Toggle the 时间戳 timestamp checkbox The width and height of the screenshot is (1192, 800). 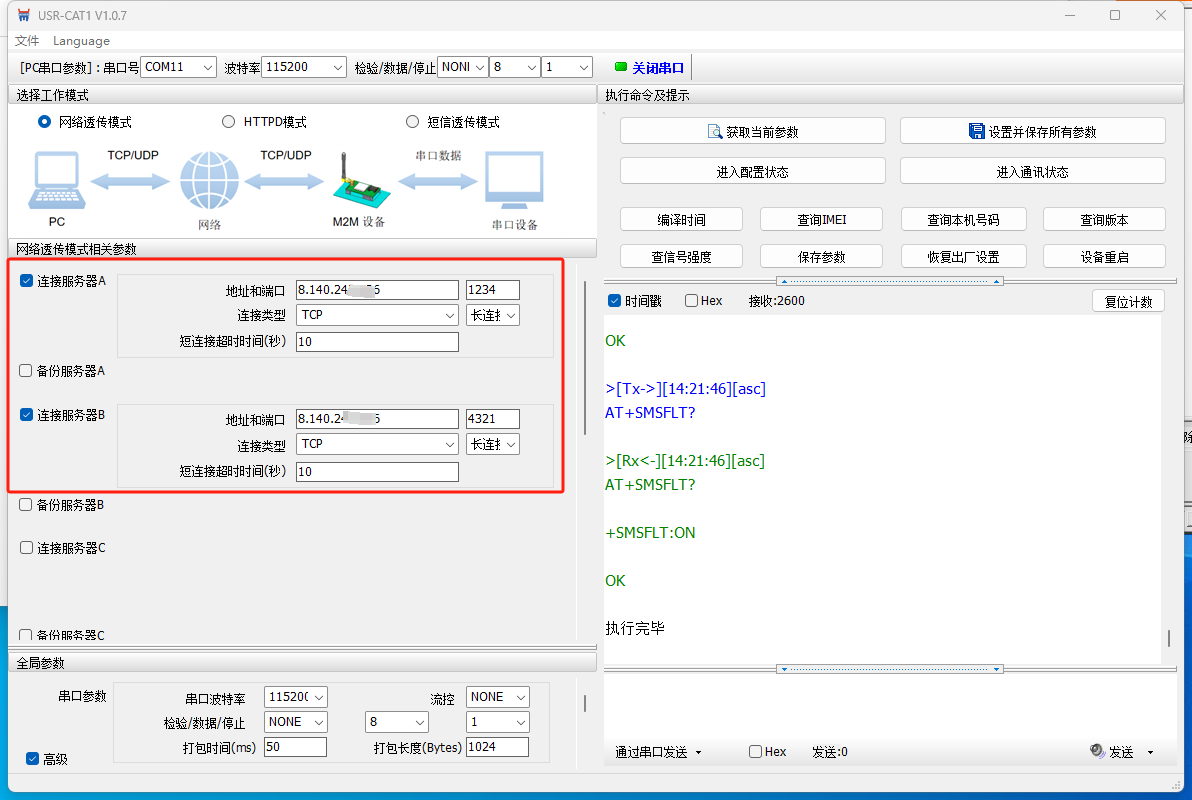coord(615,301)
